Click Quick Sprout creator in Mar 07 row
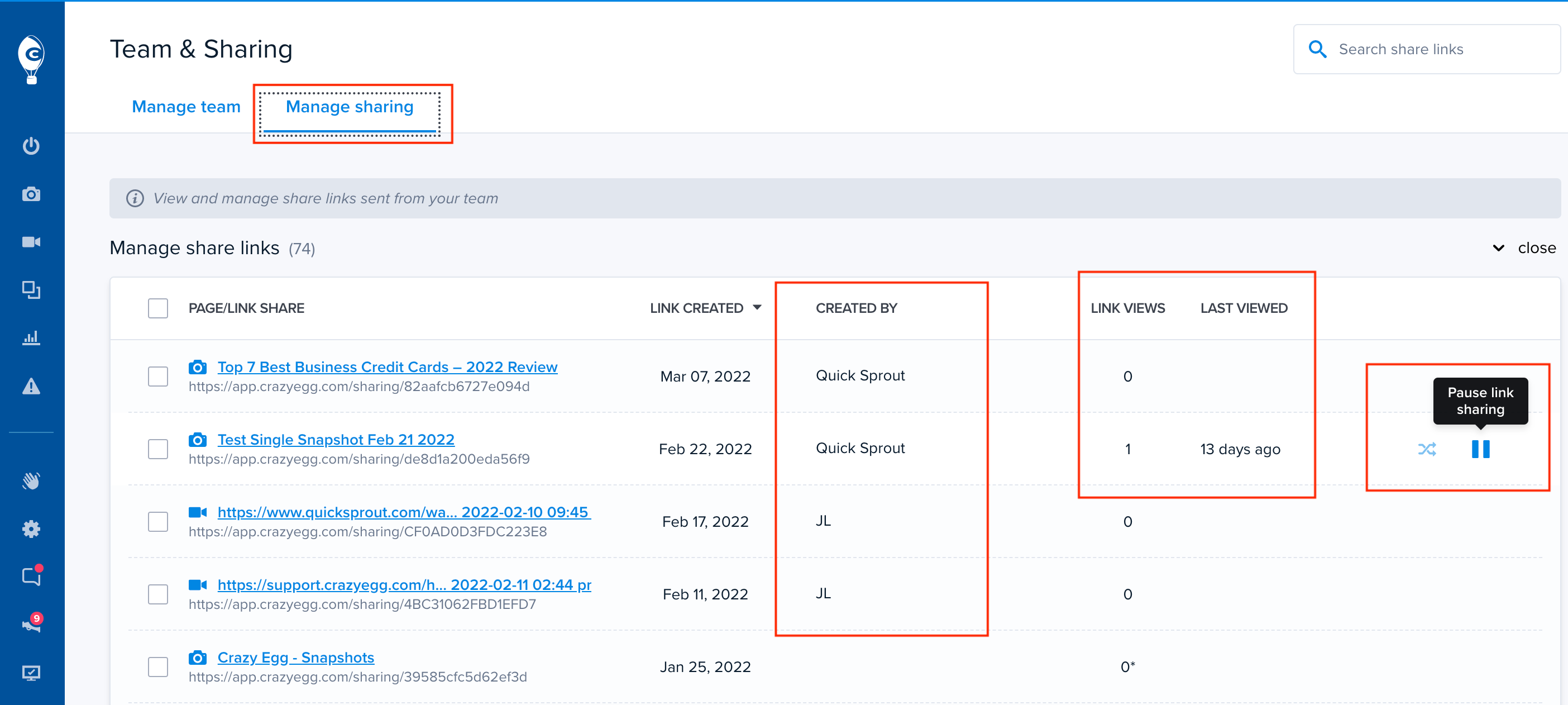The width and height of the screenshot is (1568, 705). [860, 375]
